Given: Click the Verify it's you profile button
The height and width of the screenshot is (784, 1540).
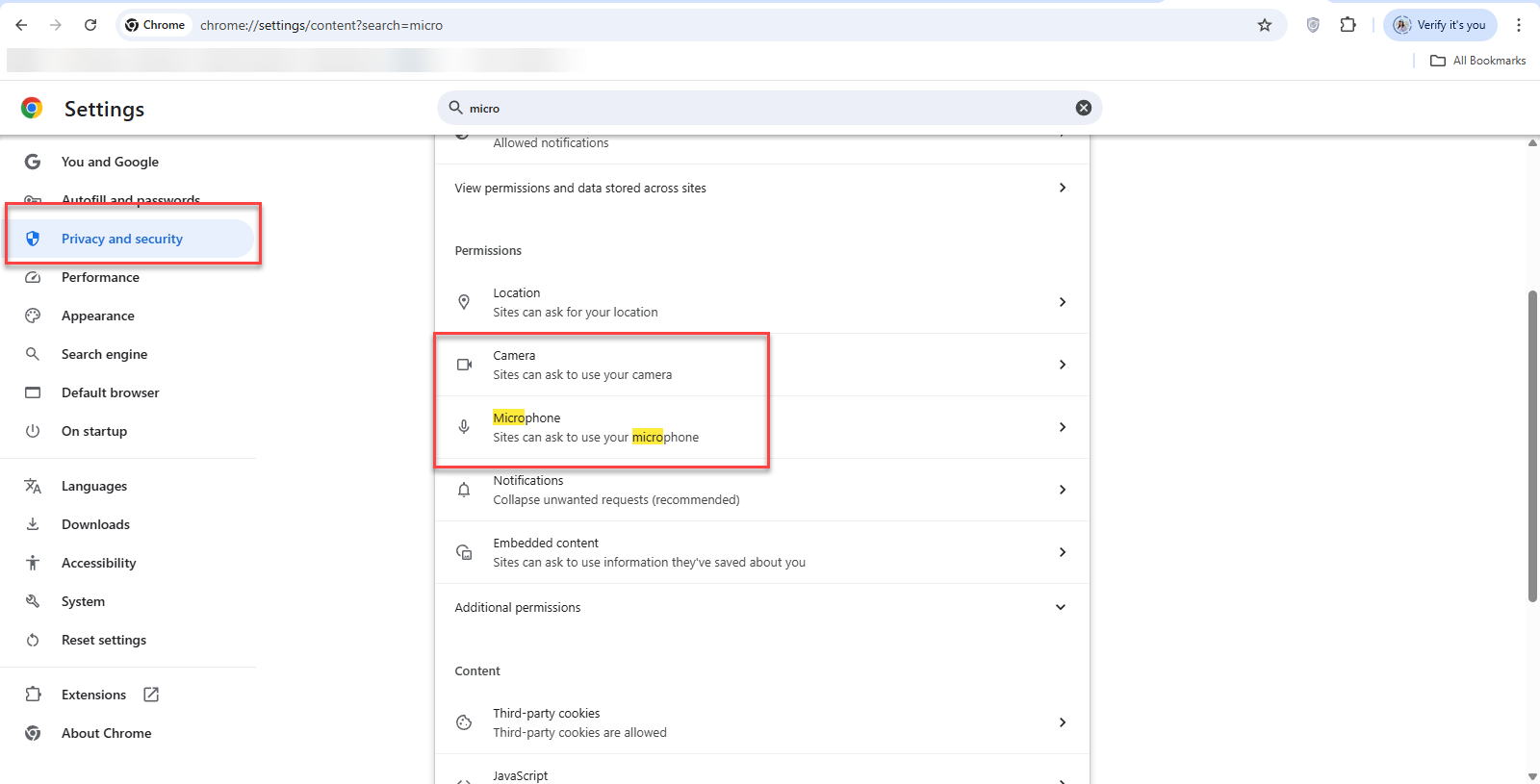Looking at the screenshot, I should pyautogui.click(x=1440, y=25).
